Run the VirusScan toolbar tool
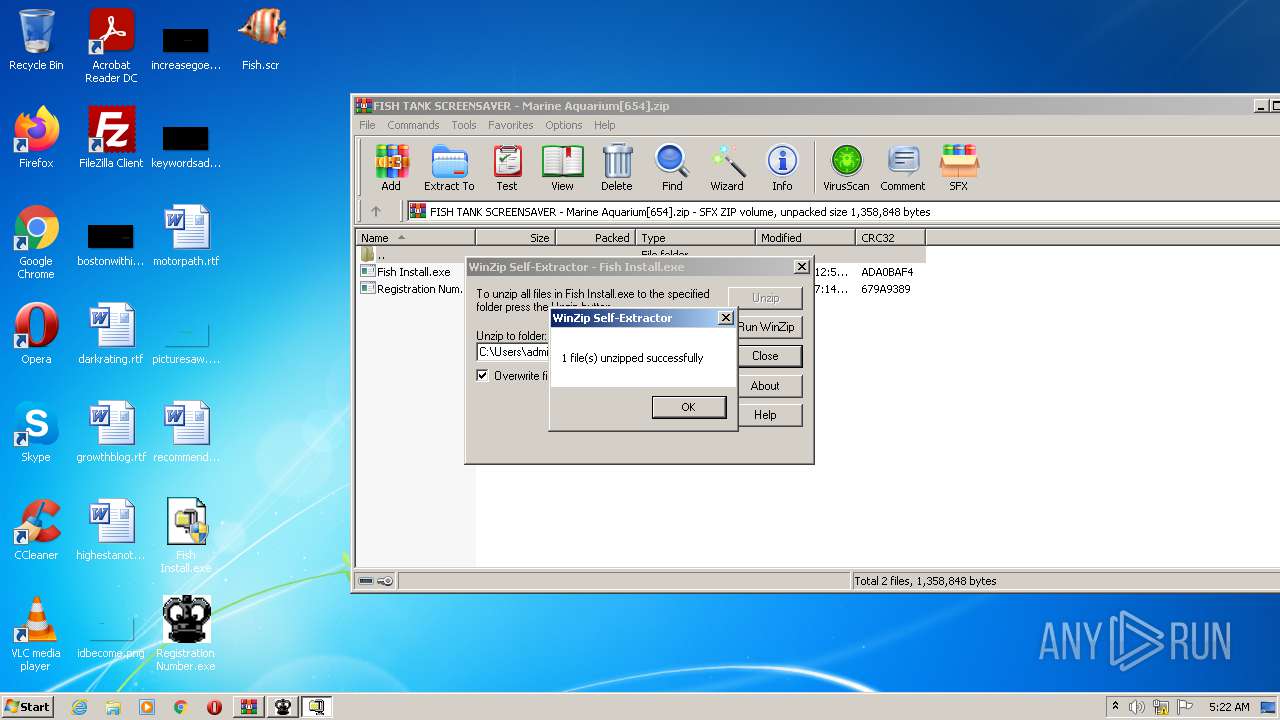This screenshot has height=720, width=1280. [846, 168]
